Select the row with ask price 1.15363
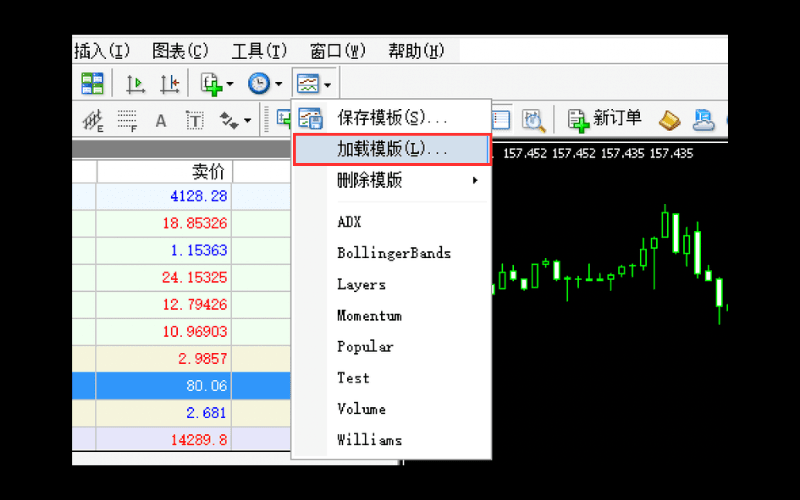Screen dimensions: 800x500 [182, 251]
